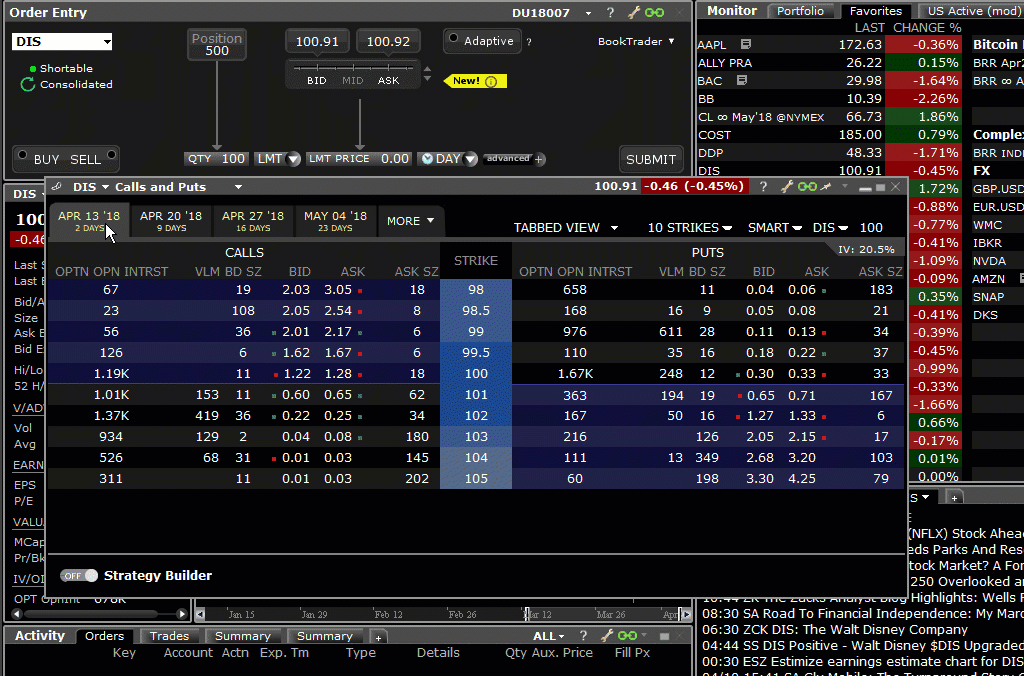Viewport: 1024px width, 676px height.
Task: Click clock icon on DAY field
Action: tap(427, 159)
